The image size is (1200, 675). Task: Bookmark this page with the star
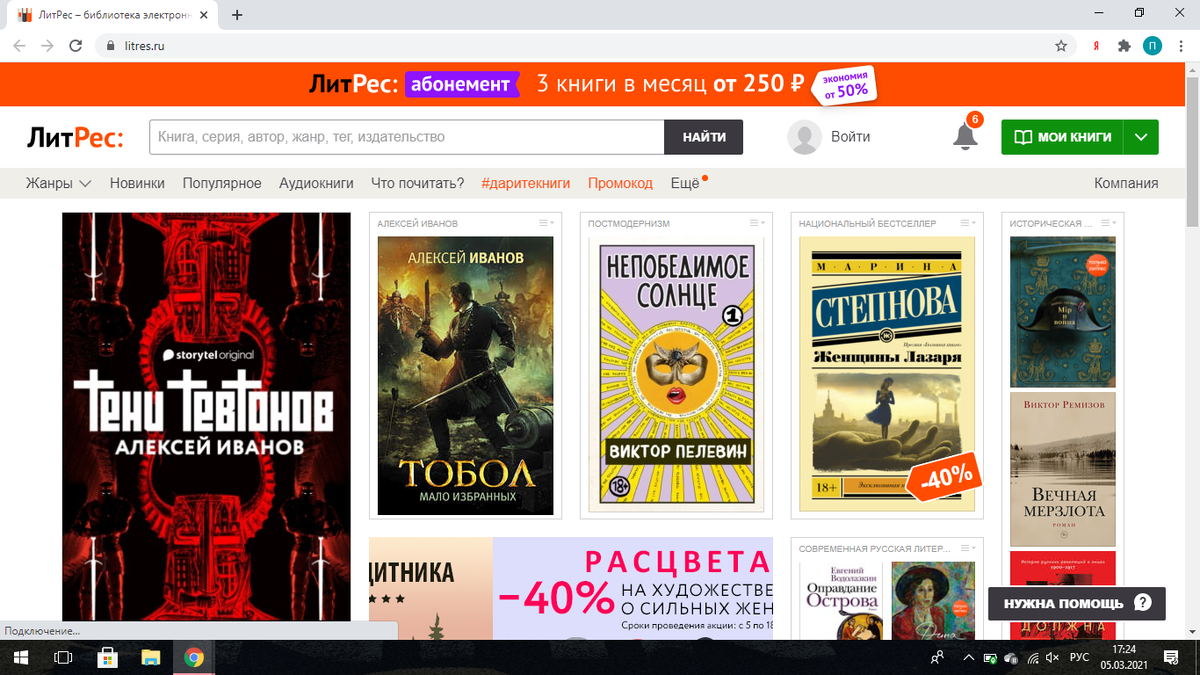tap(1061, 46)
